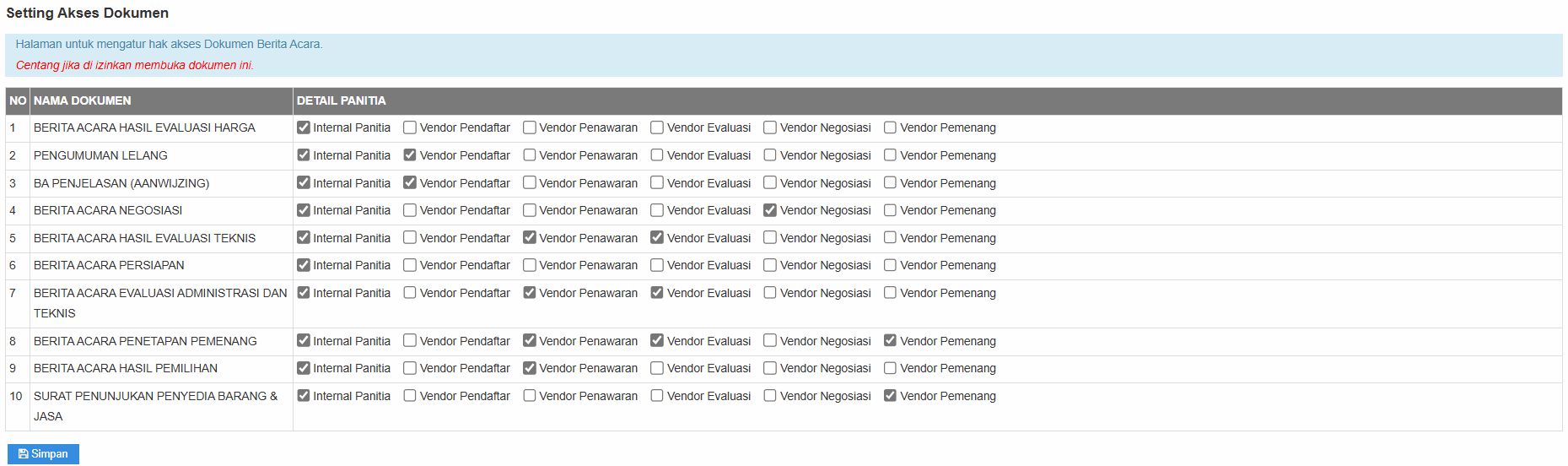Uncheck Vendor Negosiasi for Berita Acara Negosiasi
Viewport: 1568px width, 466px height.
tap(770, 210)
